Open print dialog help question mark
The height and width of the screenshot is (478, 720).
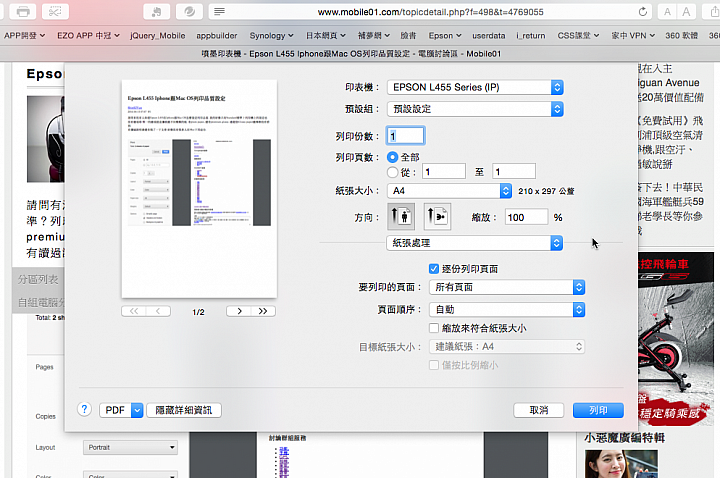(x=84, y=409)
